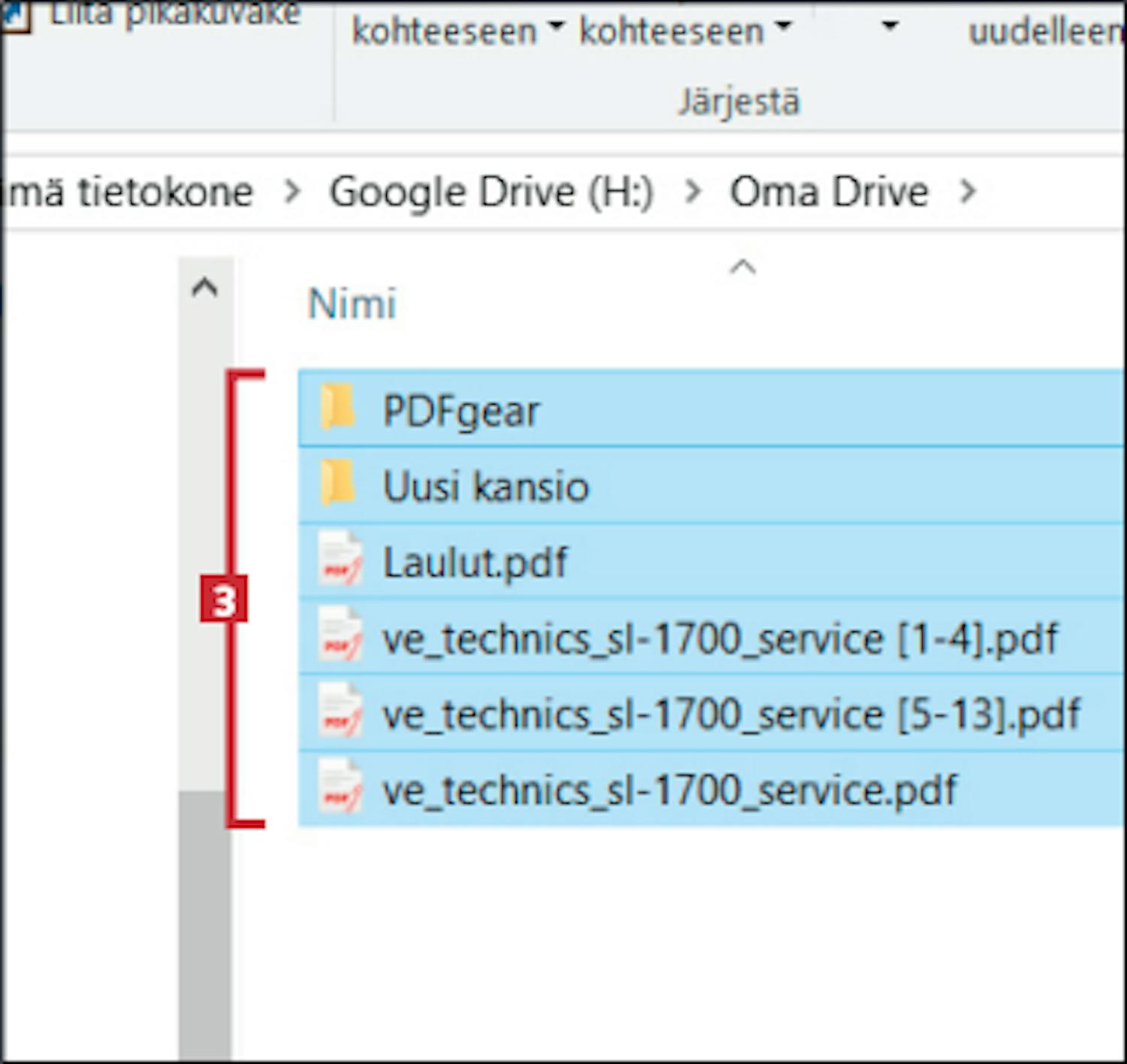Click the ve_technics_sl-1700_service.pdf file icon
Image resolution: width=1127 pixels, height=1064 pixels.
[341, 788]
